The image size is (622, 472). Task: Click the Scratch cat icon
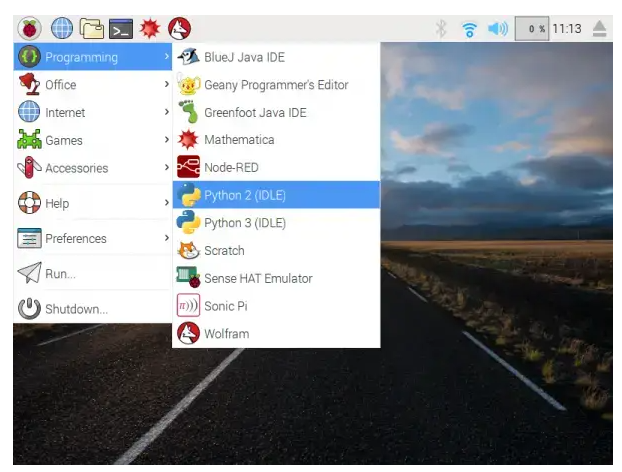[188, 250]
